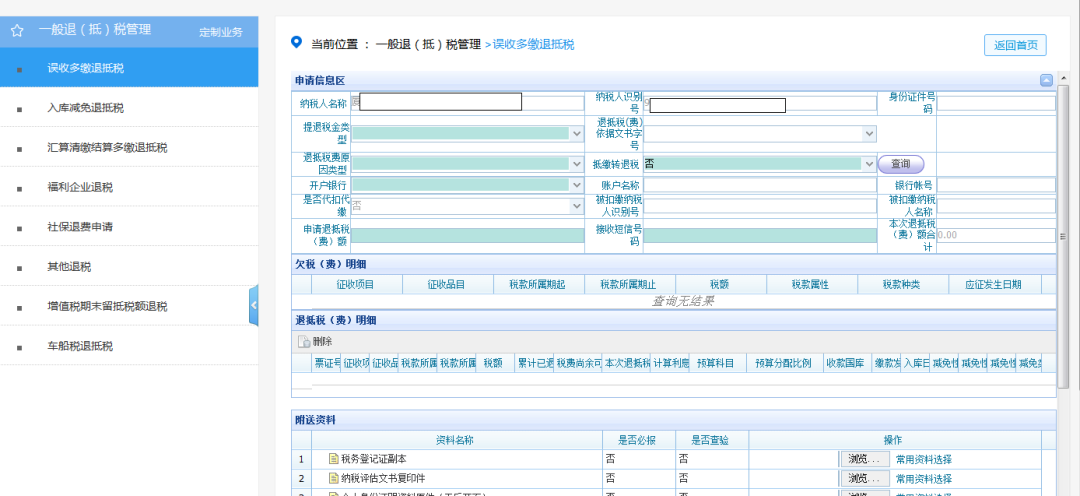This screenshot has width=1080, height=496.
Task: Select 汇算清缴结算多缴退抵税 in sidebar
Action: (129, 147)
